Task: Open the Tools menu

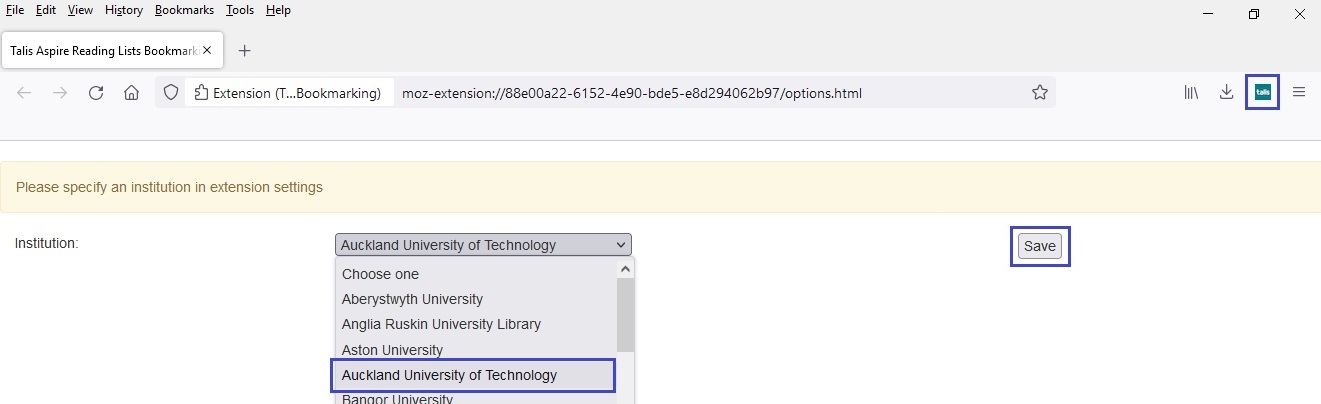Action: 239,10
